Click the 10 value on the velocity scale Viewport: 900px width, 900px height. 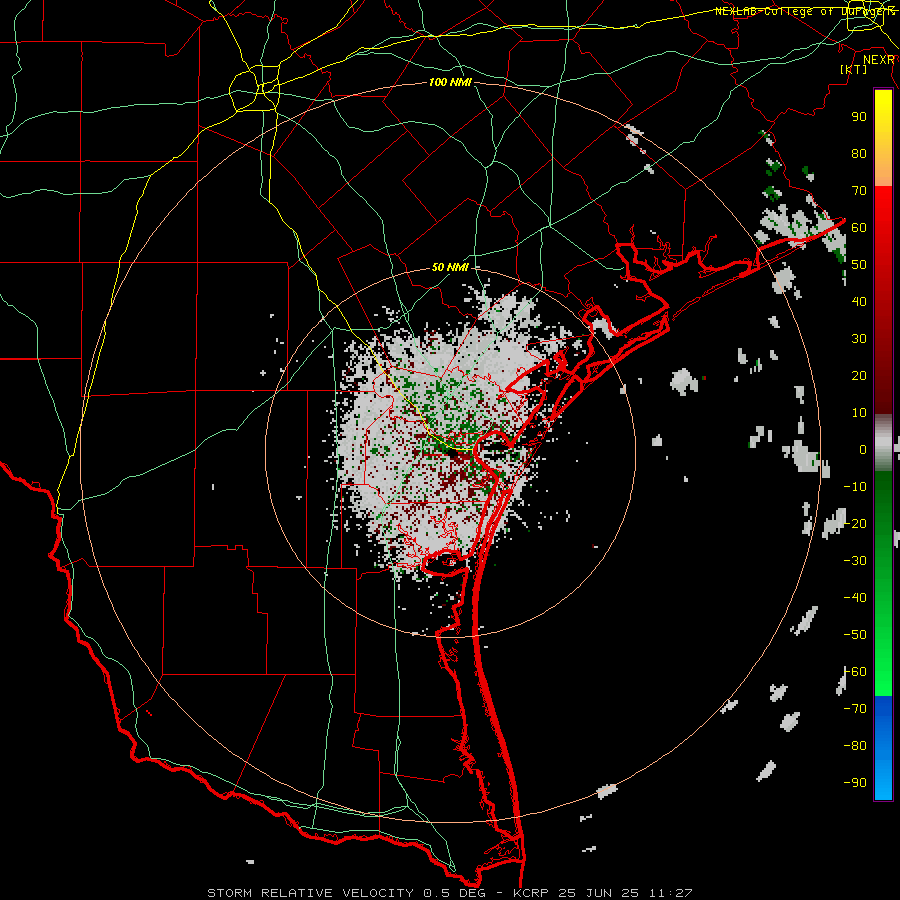(859, 413)
